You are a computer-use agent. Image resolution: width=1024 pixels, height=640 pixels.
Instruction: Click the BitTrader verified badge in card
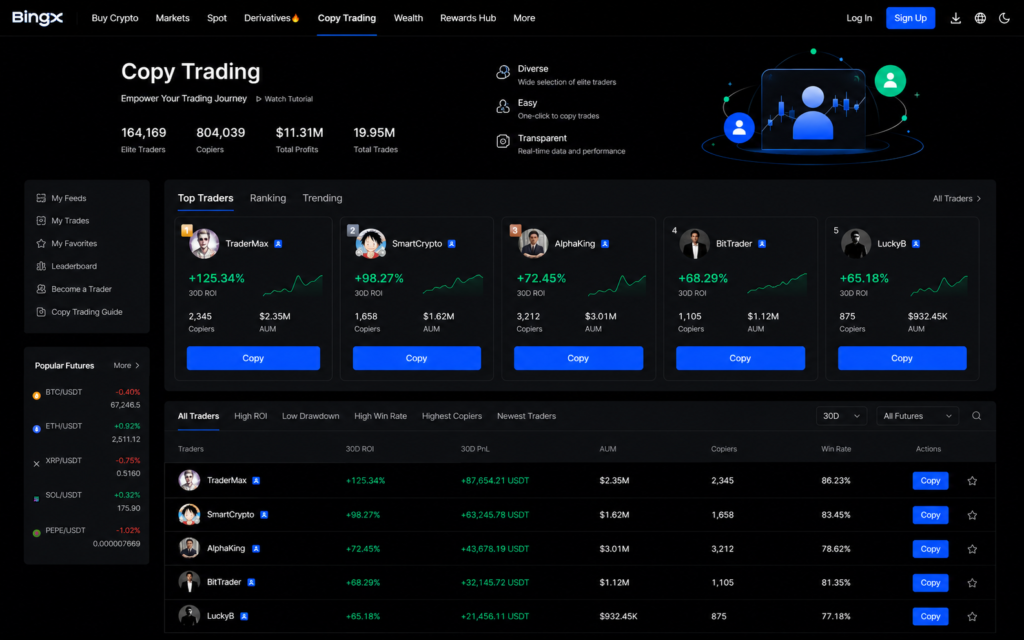click(x=761, y=244)
